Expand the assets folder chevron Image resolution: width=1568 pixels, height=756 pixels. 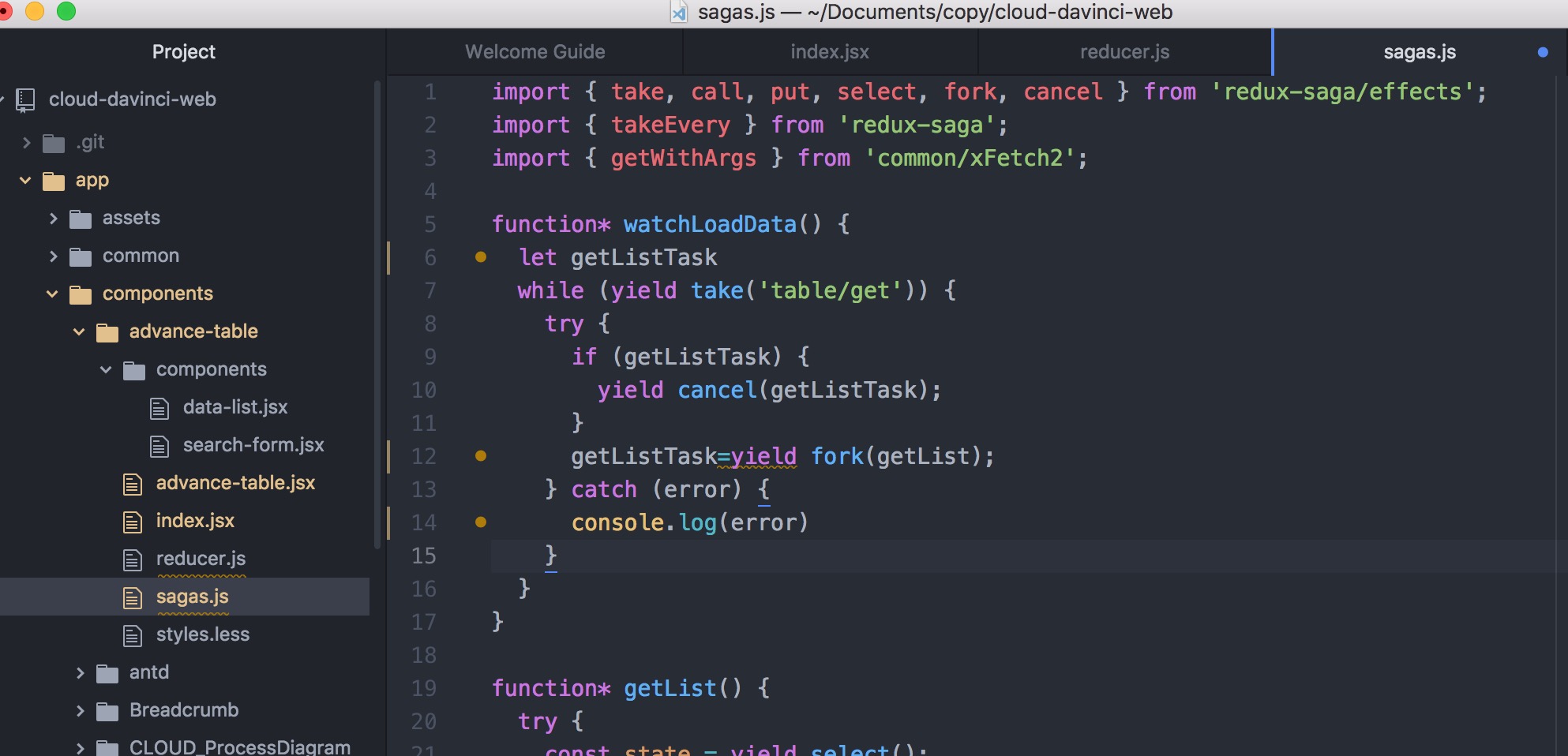tap(53, 219)
